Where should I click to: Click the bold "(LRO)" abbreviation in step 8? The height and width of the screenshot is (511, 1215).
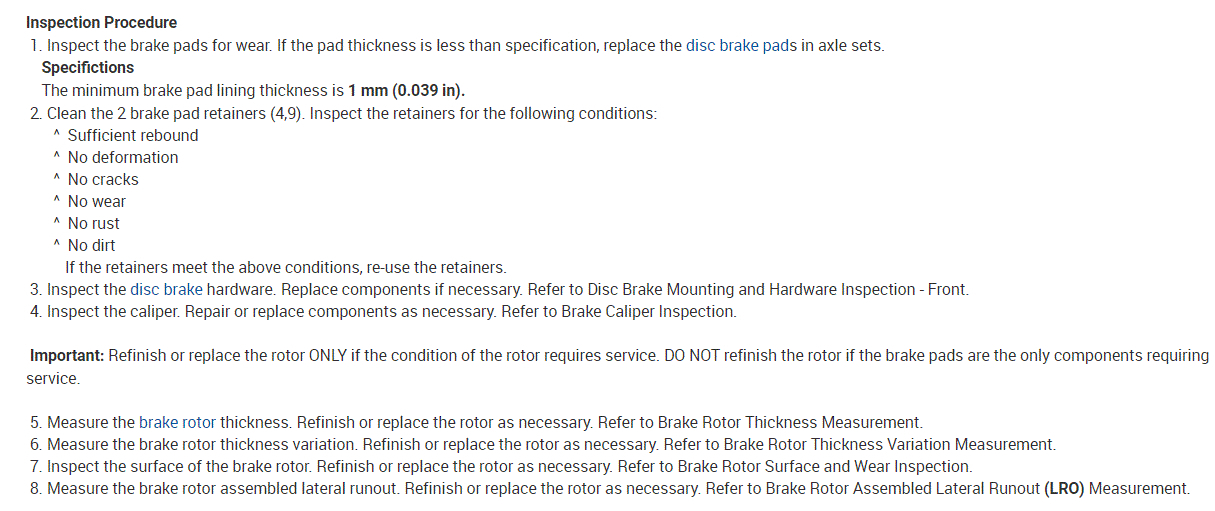(x=1063, y=488)
